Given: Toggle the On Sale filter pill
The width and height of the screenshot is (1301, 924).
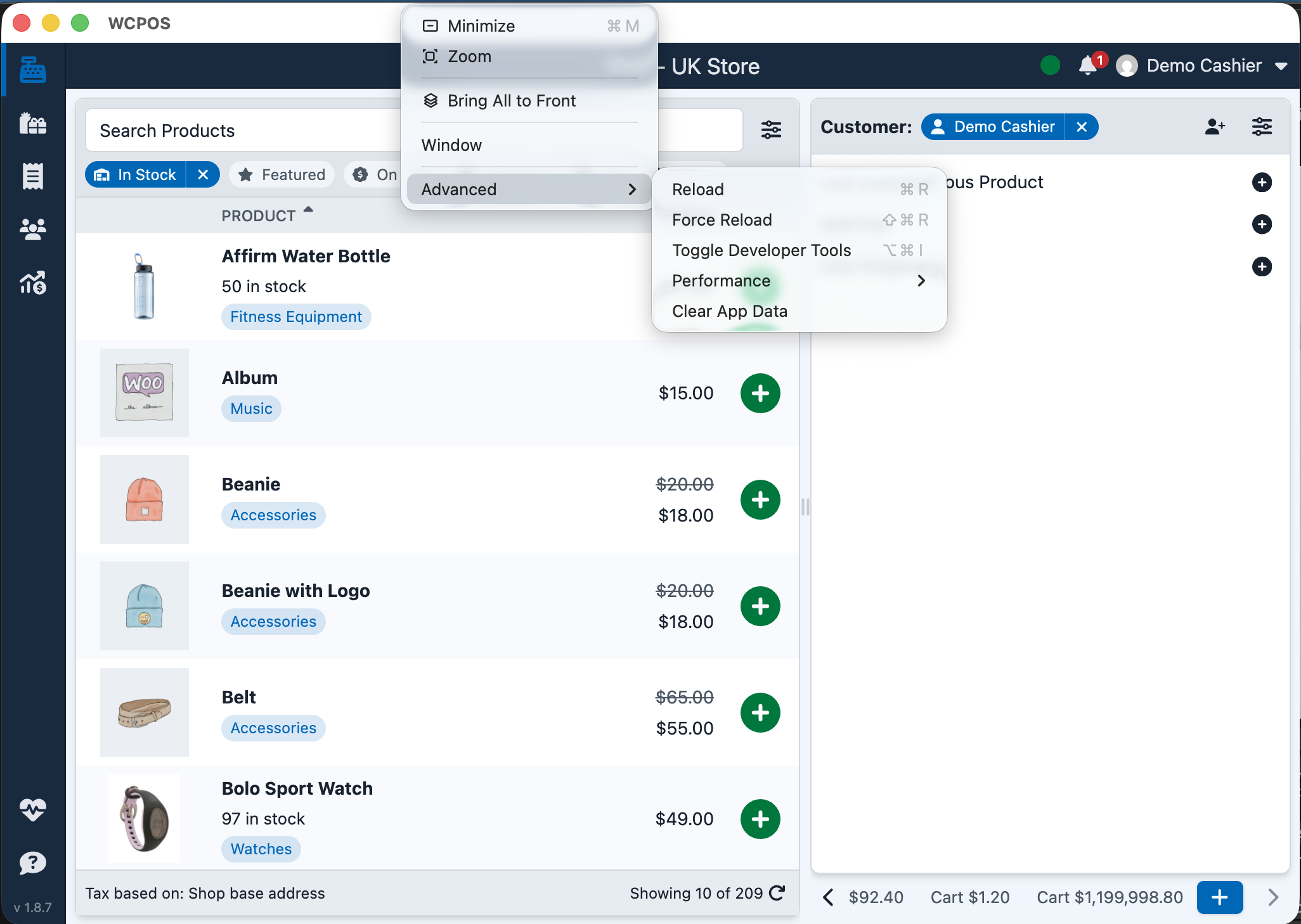Looking at the screenshot, I should tap(374, 174).
